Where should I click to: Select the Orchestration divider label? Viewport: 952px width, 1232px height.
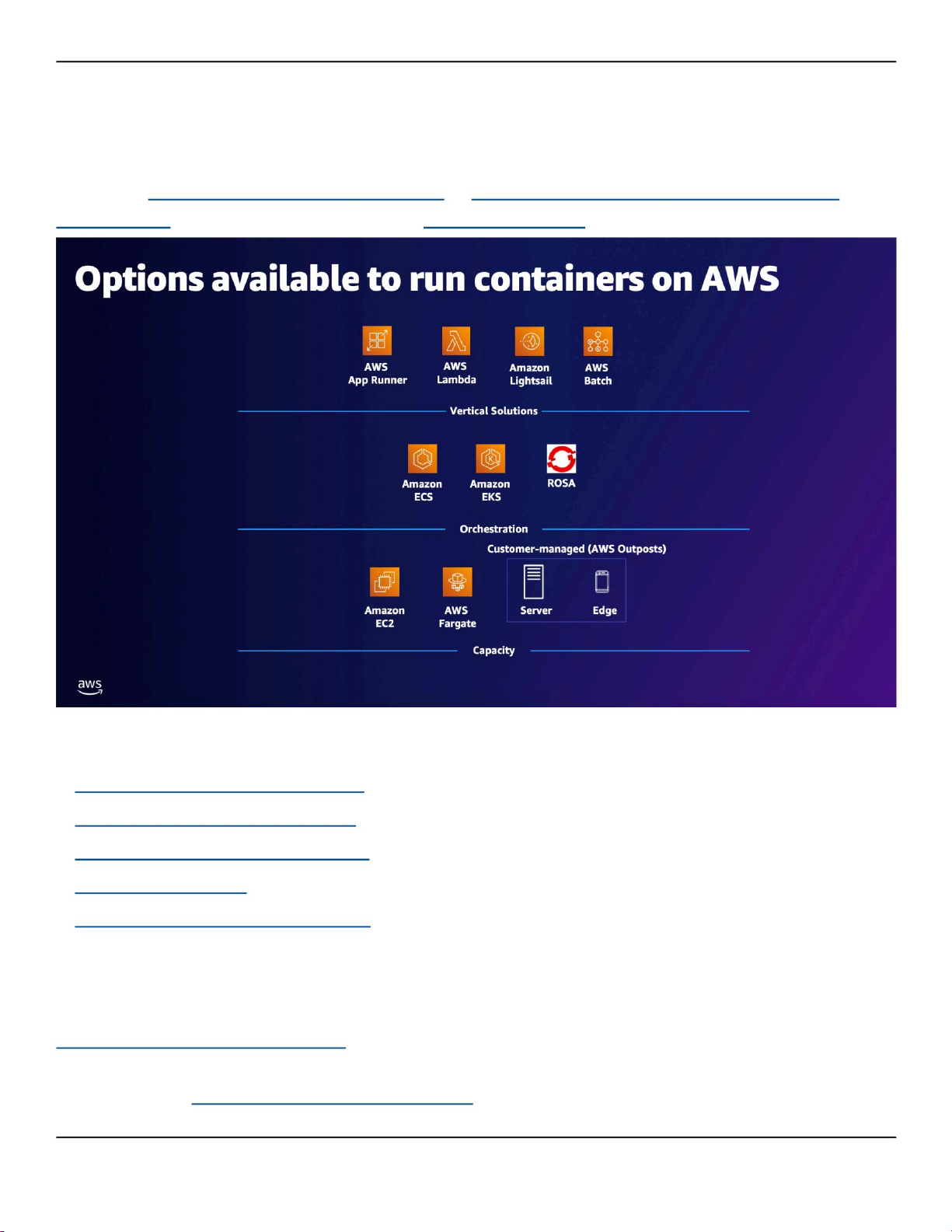(493, 529)
